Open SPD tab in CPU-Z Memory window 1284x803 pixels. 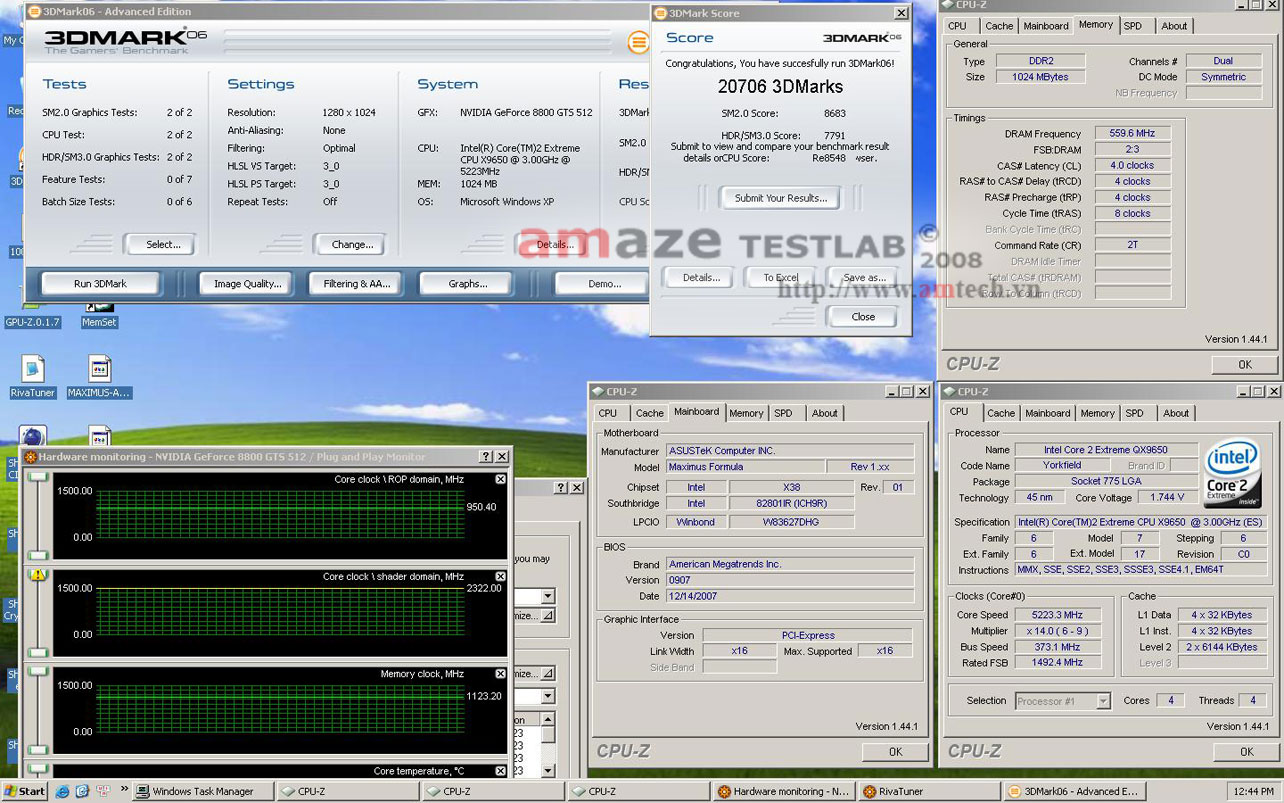pyautogui.click(x=1133, y=26)
